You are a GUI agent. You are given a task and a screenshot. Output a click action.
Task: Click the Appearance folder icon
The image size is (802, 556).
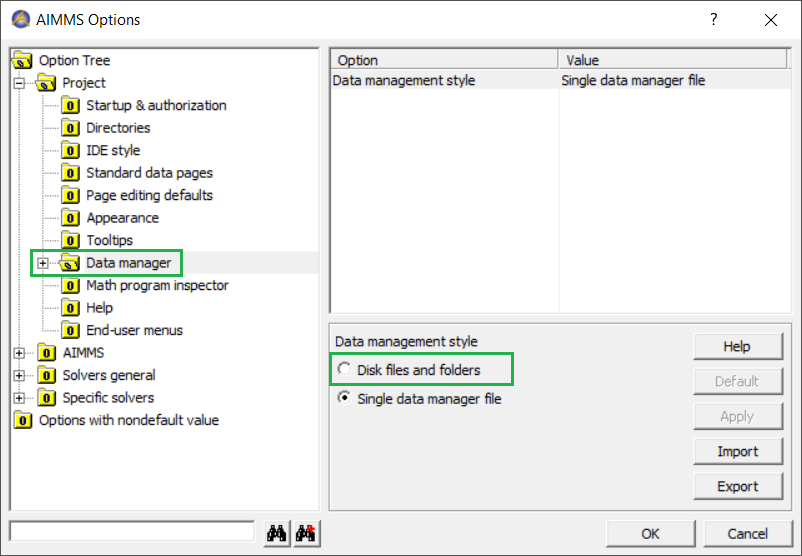point(70,218)
